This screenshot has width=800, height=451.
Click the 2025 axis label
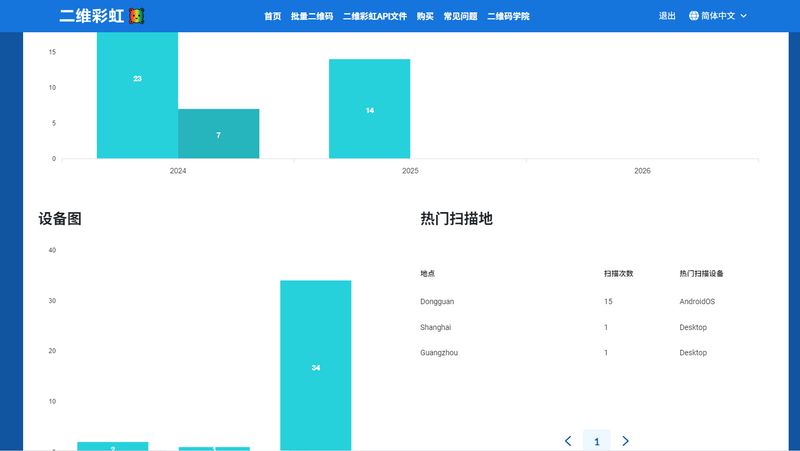coord(410,171)
